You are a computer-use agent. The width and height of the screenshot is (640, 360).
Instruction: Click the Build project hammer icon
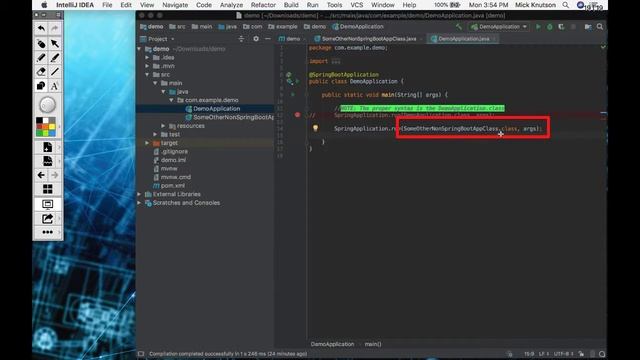459,27
